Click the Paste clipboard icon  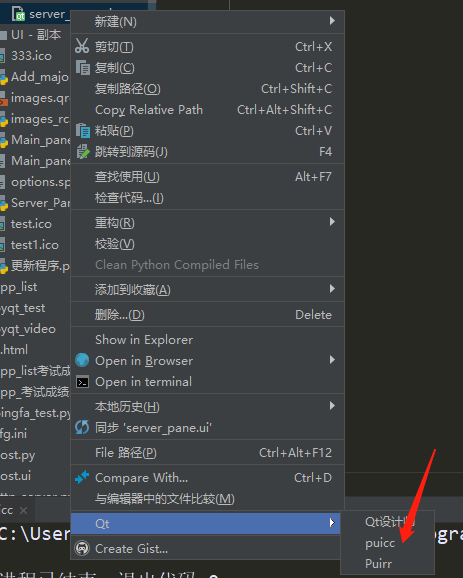coord(83,130)
